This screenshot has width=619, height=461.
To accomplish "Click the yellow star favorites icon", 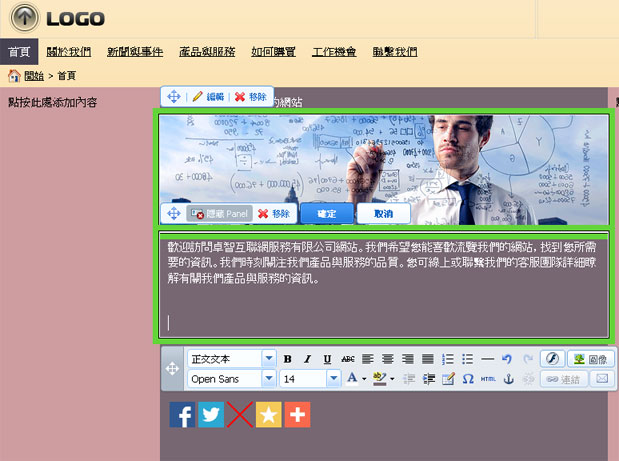I will 269,415.
